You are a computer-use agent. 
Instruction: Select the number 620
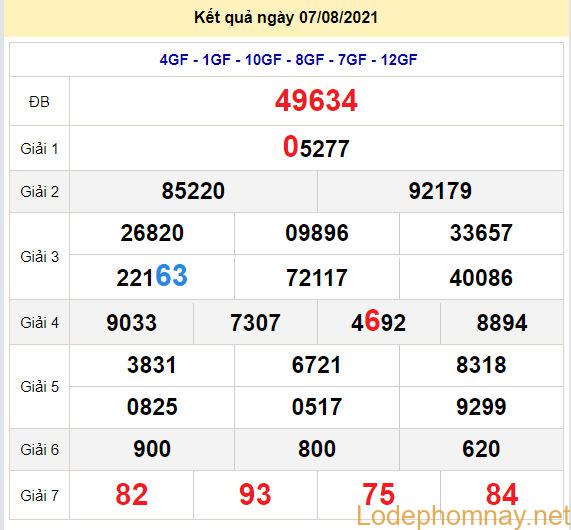click(x=481, y=449)
